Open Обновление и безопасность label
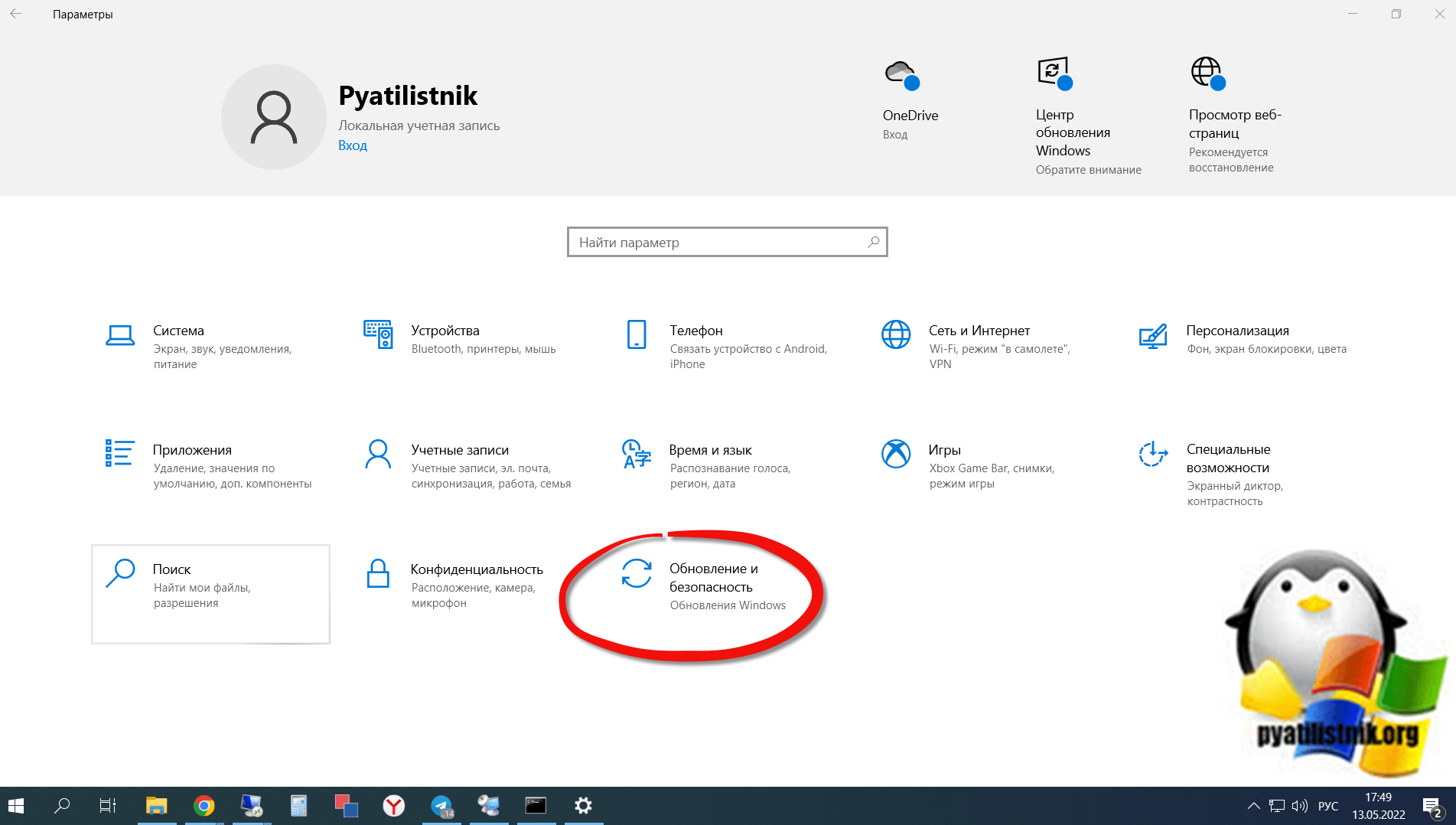 [714, 578]
